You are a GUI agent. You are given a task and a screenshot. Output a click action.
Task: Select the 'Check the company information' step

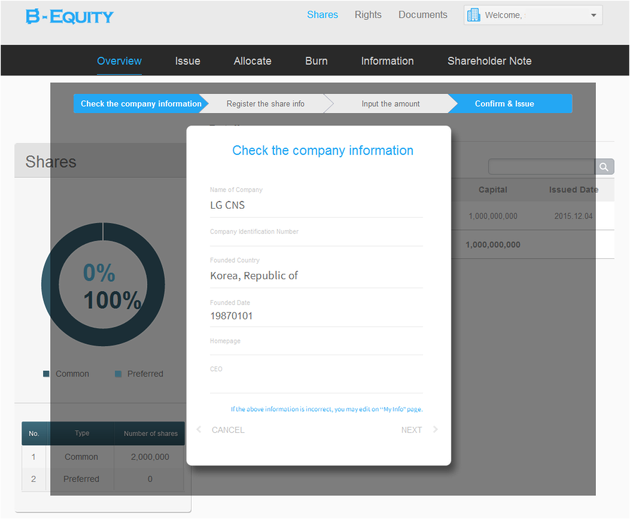(141, 104)
